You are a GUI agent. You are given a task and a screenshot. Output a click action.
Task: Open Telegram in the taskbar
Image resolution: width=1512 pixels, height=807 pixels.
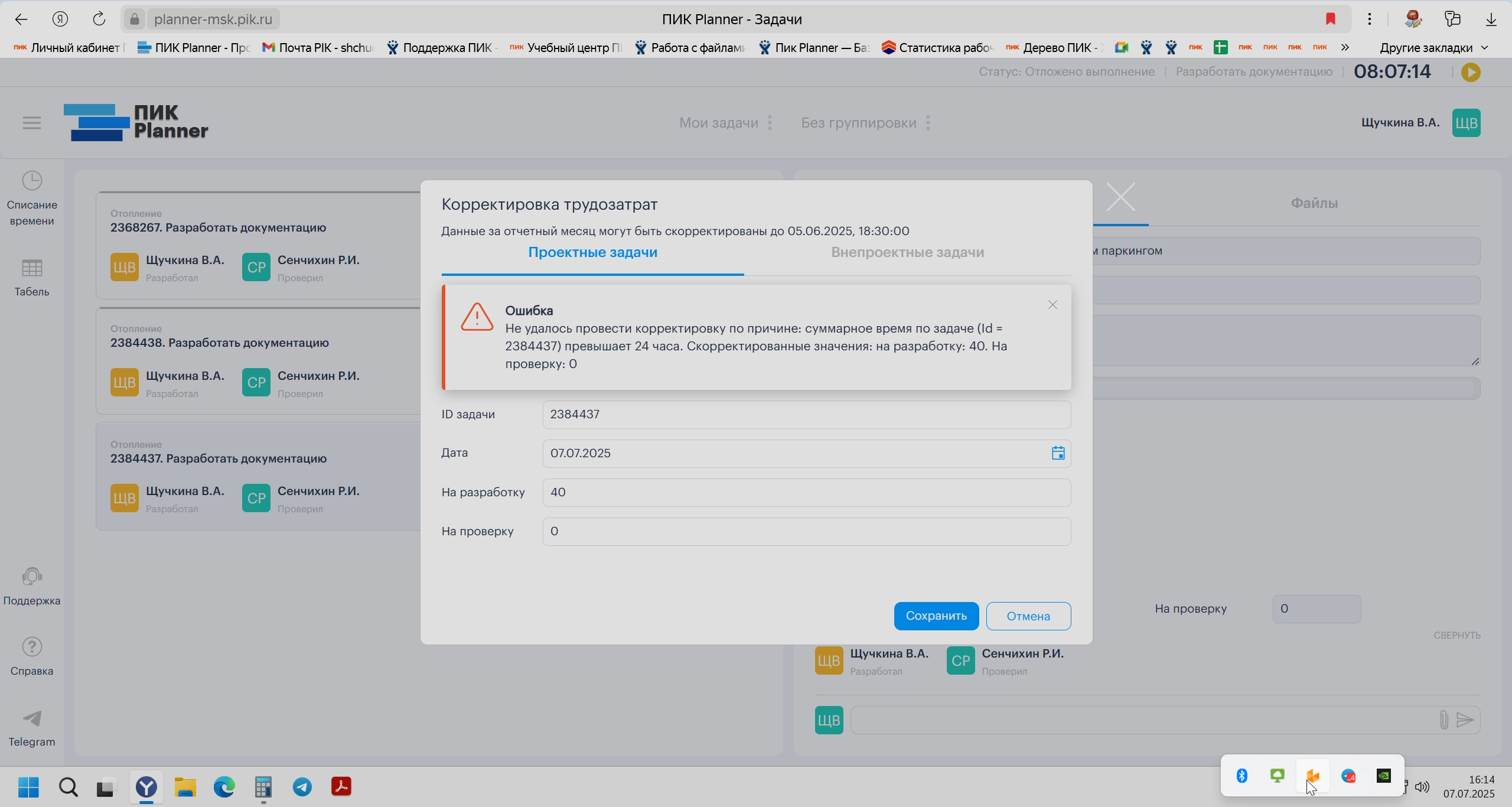tap(302, 787)
